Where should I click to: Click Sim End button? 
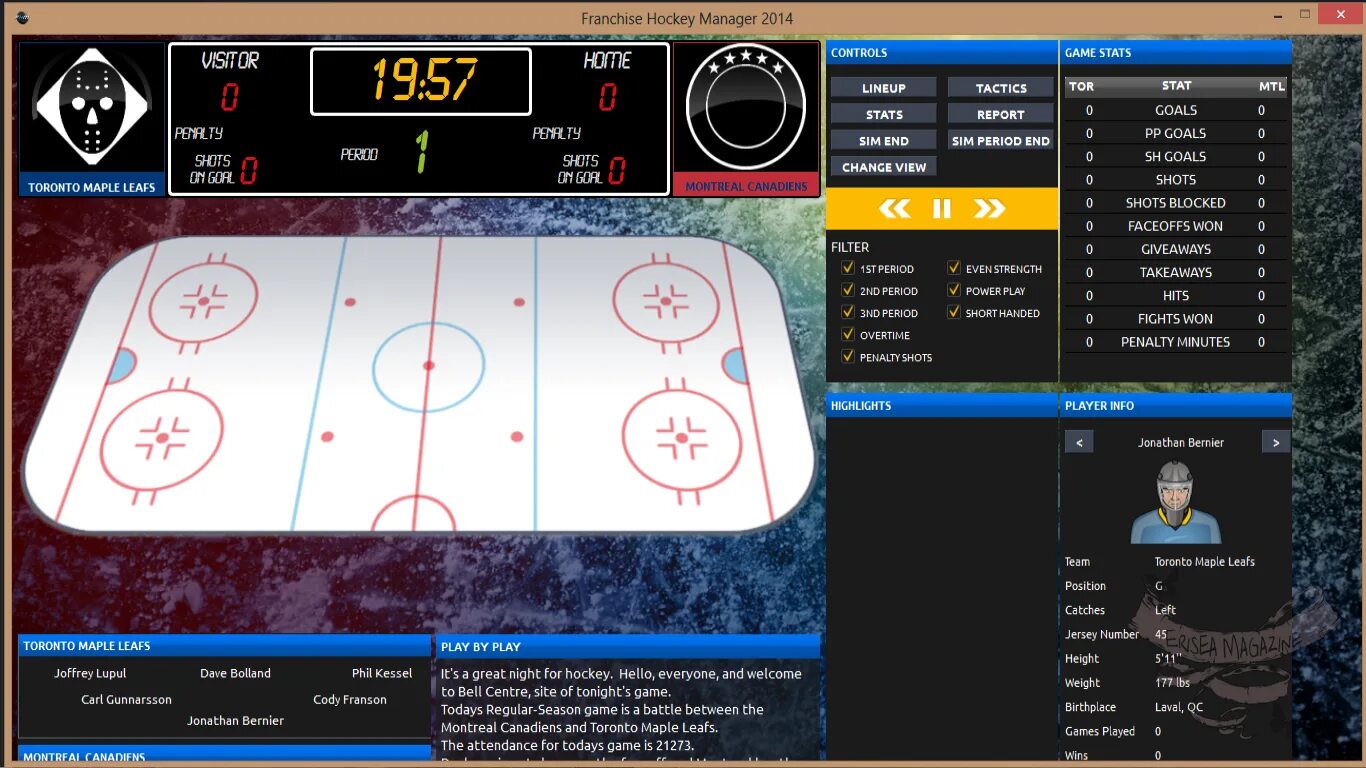883,140
